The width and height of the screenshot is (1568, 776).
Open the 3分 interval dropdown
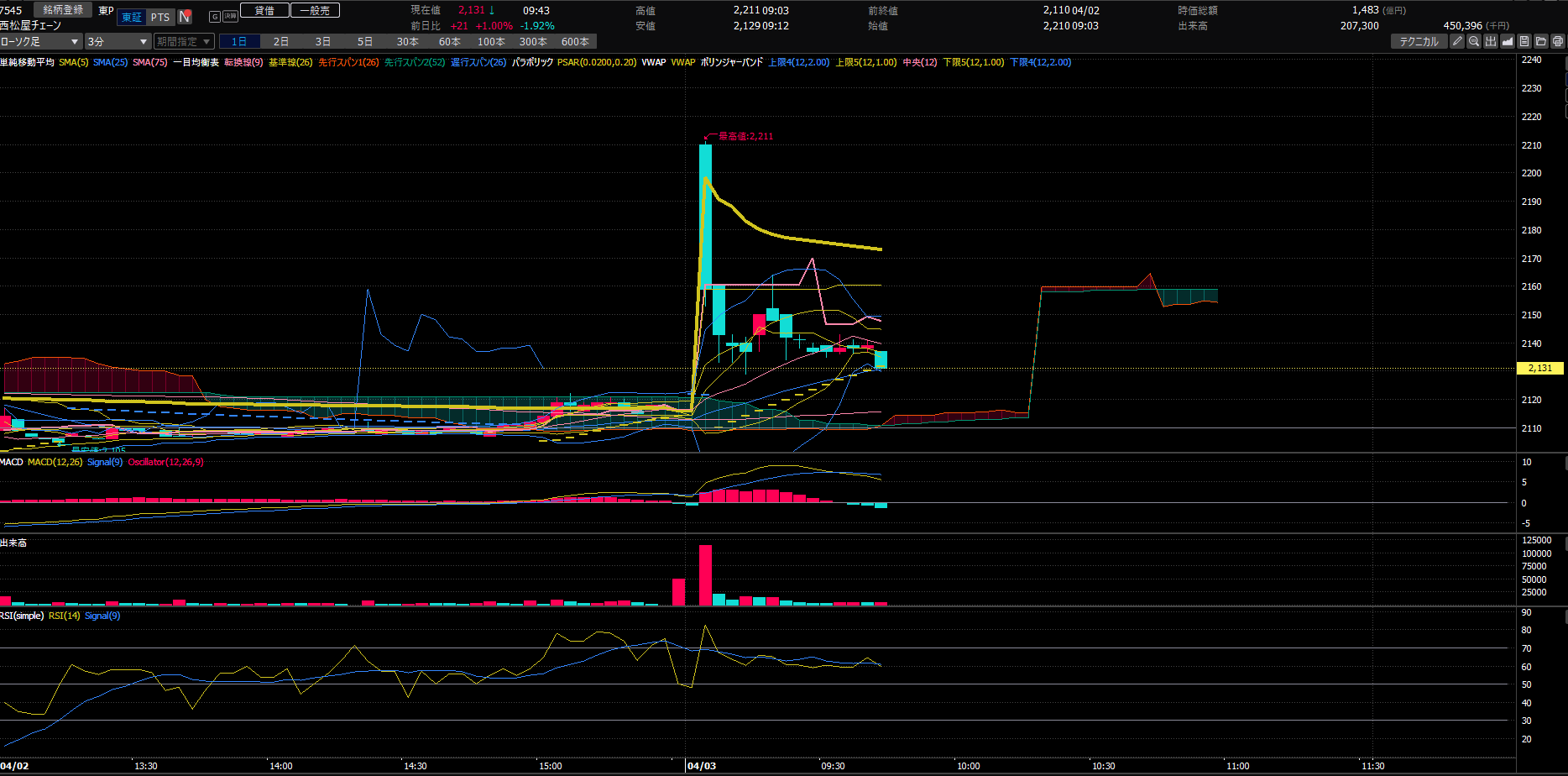tap(118, 41)
